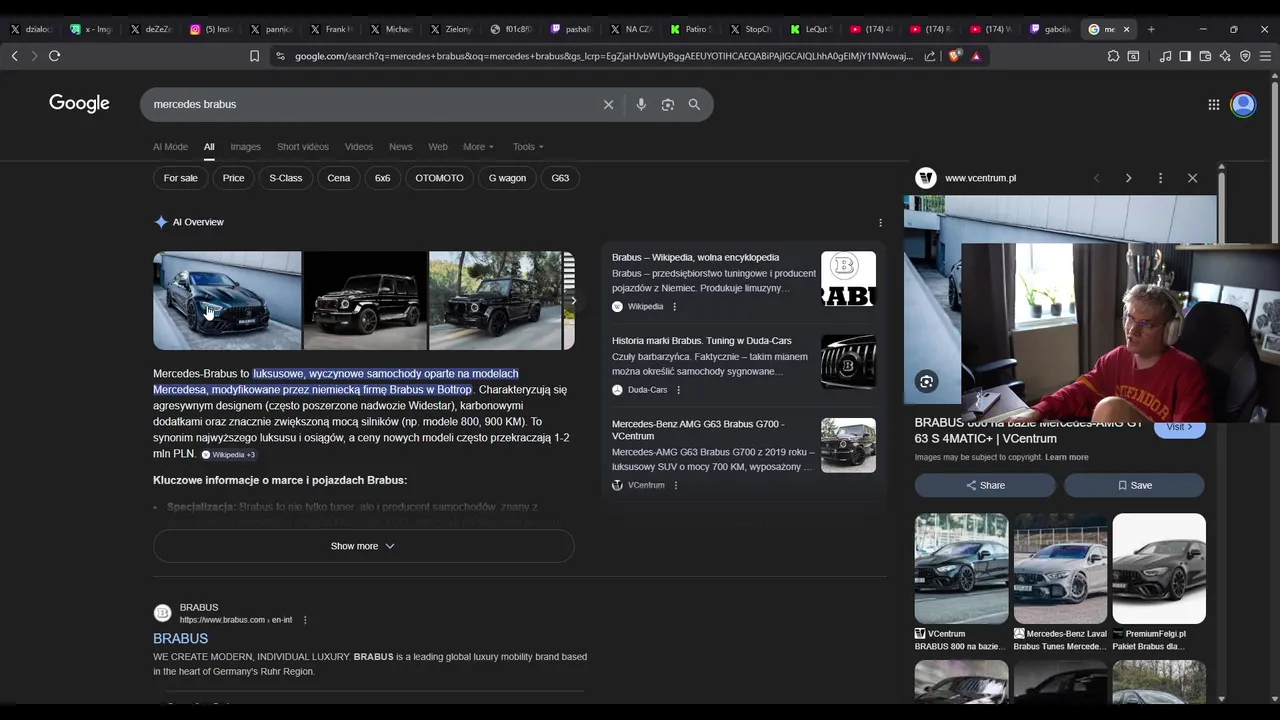Show the next image in the preview panel
Screen dimensions: 1280x720
(1128, 178)
